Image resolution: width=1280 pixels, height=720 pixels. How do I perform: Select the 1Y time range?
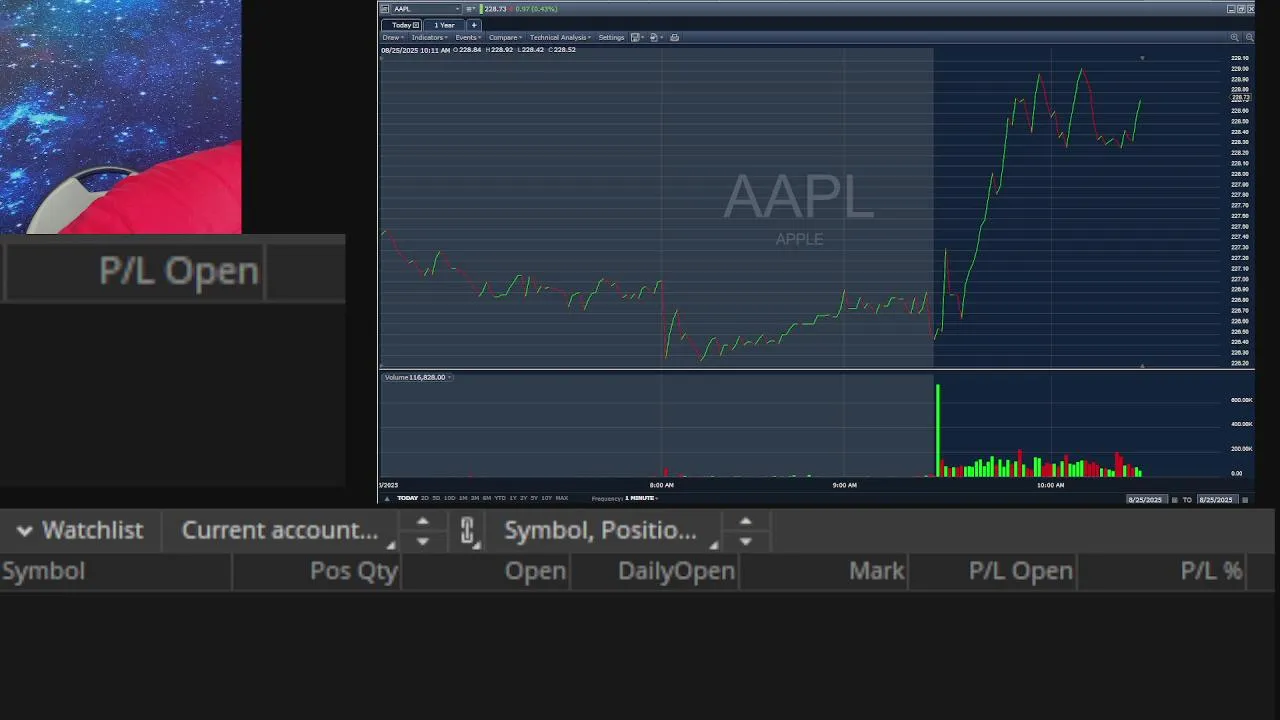click(513, 498)
